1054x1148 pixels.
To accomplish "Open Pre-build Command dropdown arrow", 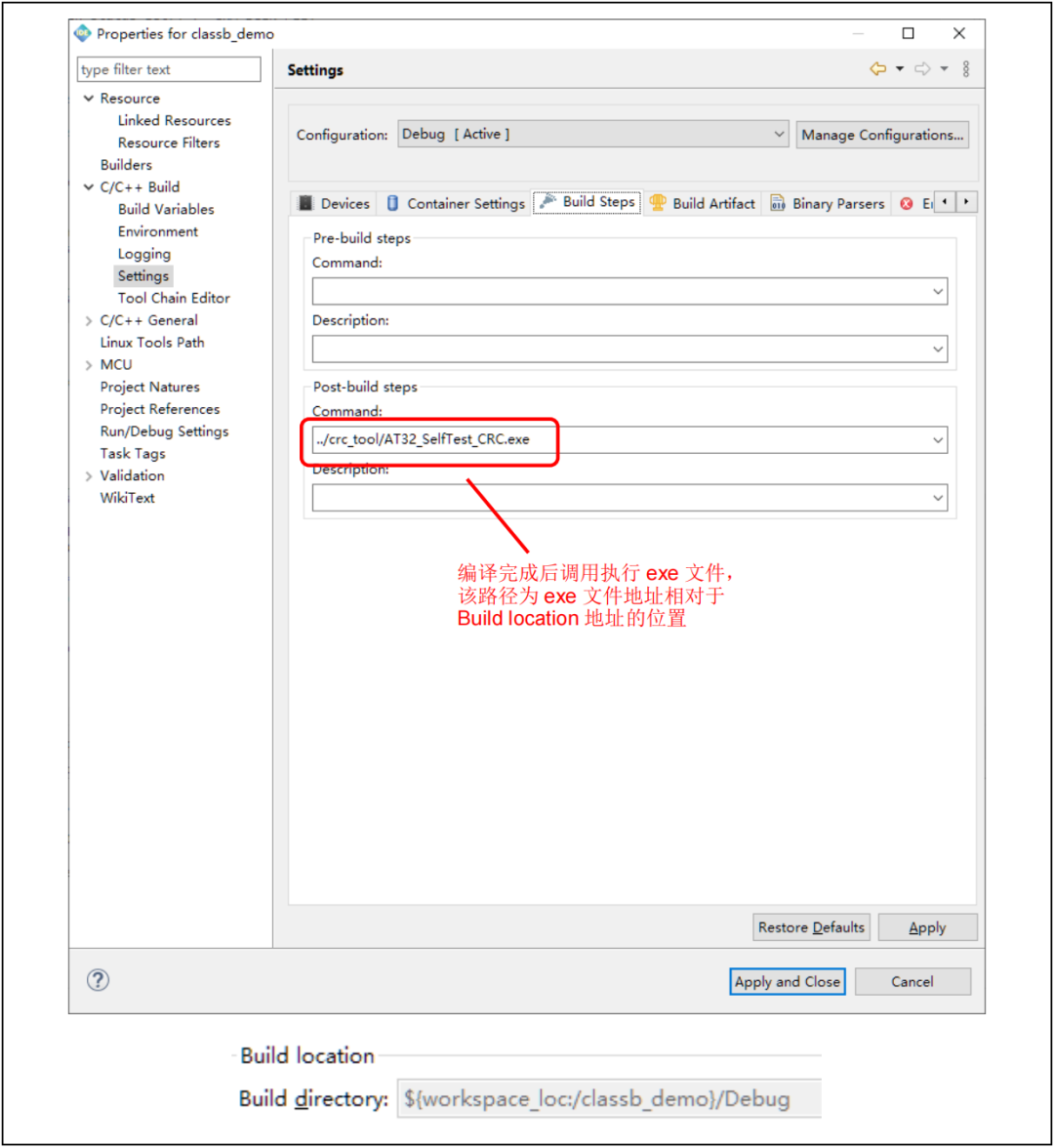I will [938, 291].
